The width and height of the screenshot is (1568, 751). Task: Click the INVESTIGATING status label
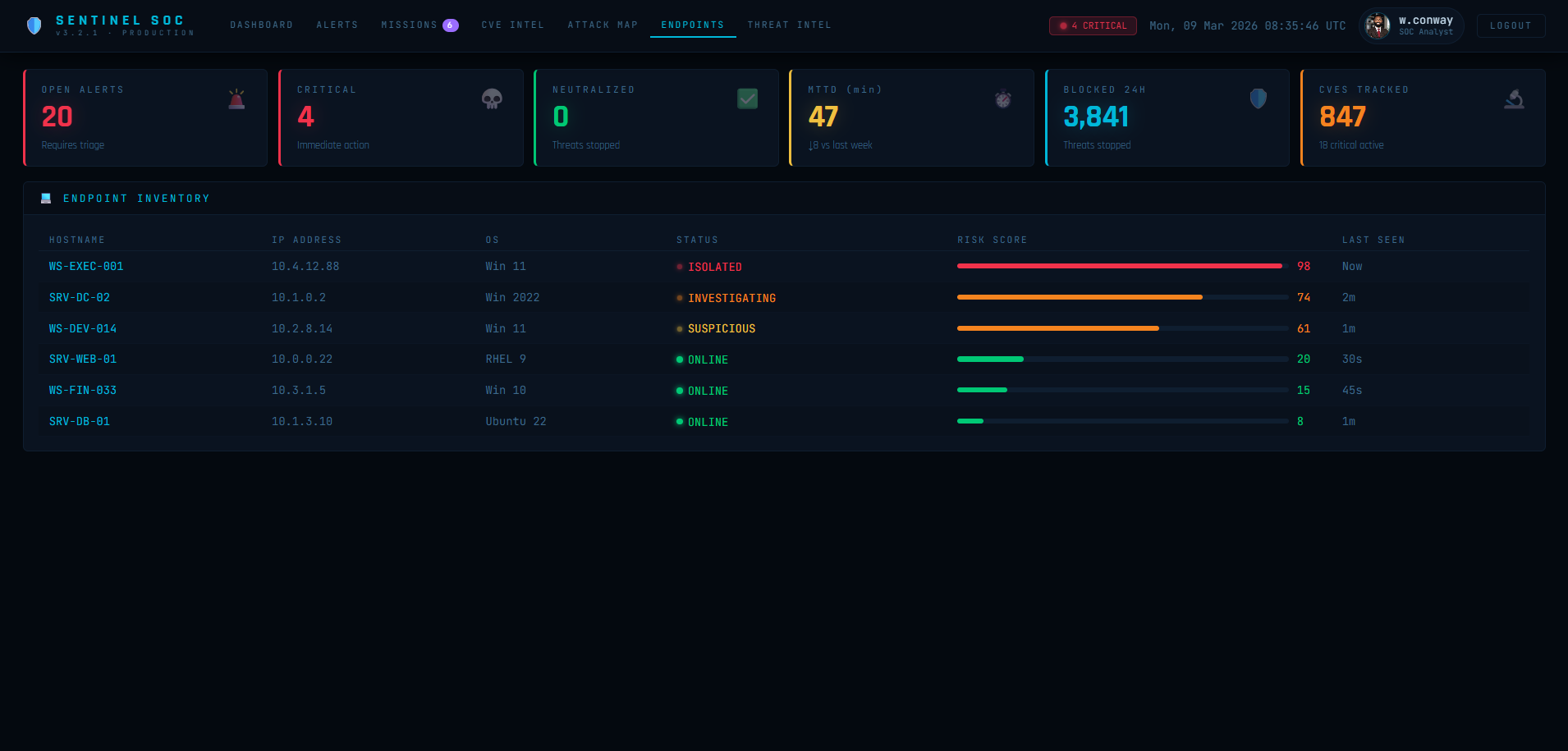click(x=731, y=299)
